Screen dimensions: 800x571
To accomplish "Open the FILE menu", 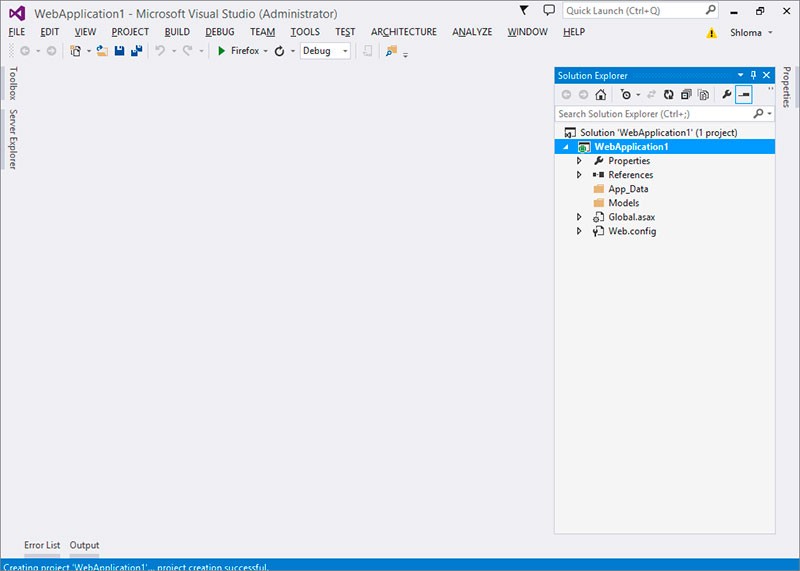I will click(x=17, y=32).
